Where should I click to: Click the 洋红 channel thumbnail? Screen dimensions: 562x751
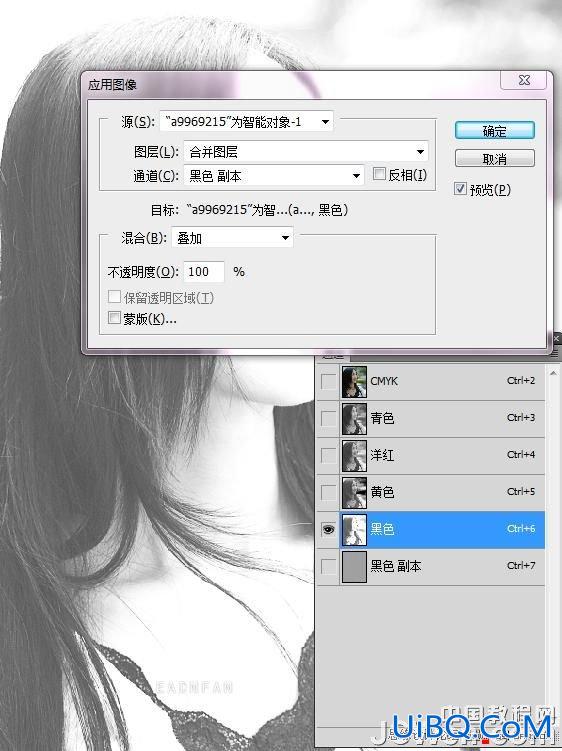tap(354, 455)
